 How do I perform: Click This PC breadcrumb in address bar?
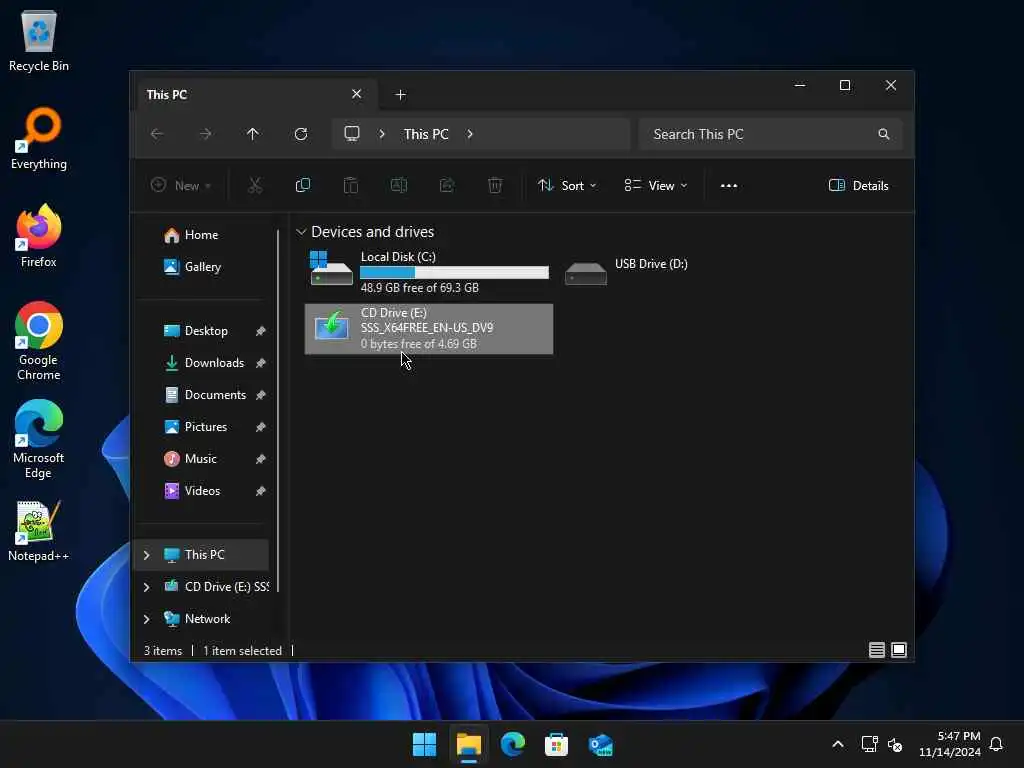pos(426,134)
